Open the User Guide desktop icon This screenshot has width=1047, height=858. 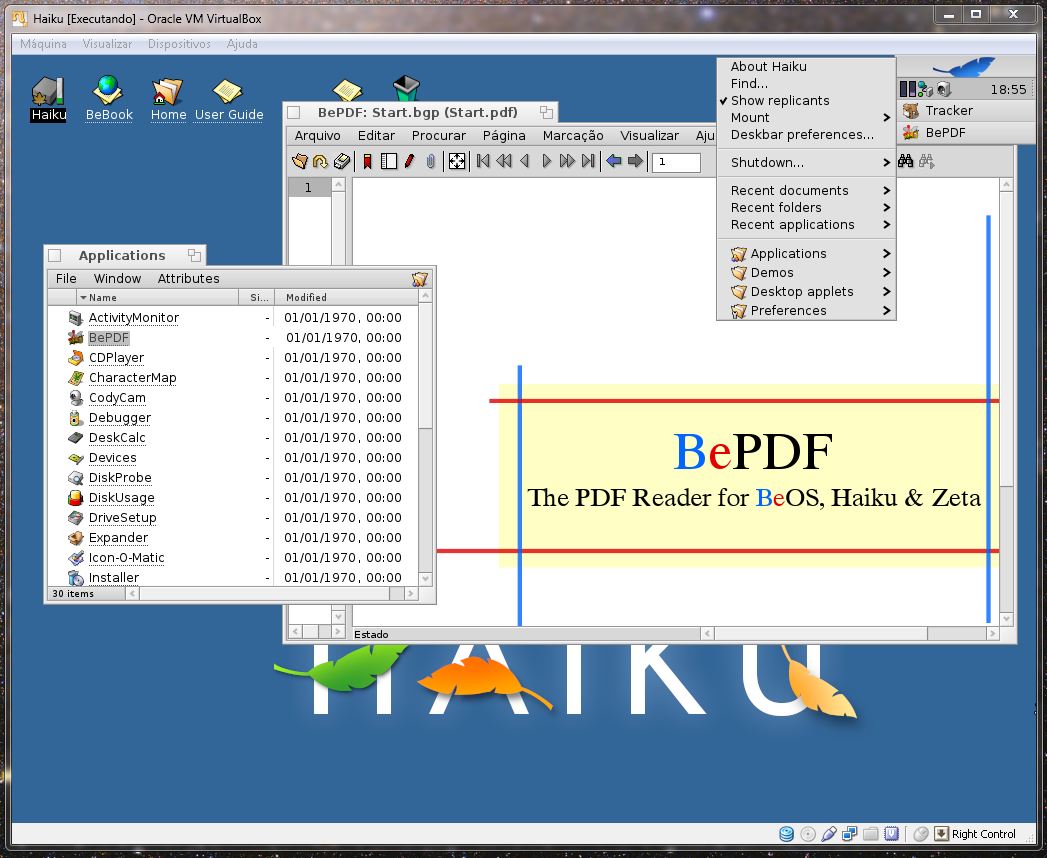tap(228, 100)
